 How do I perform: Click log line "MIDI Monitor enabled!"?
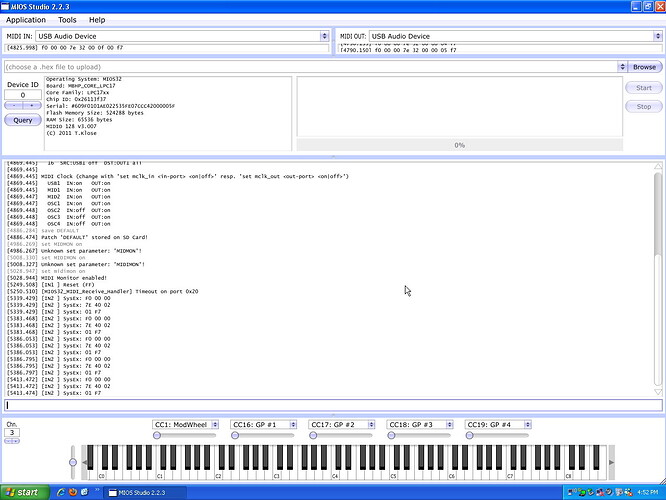[73, 278]
